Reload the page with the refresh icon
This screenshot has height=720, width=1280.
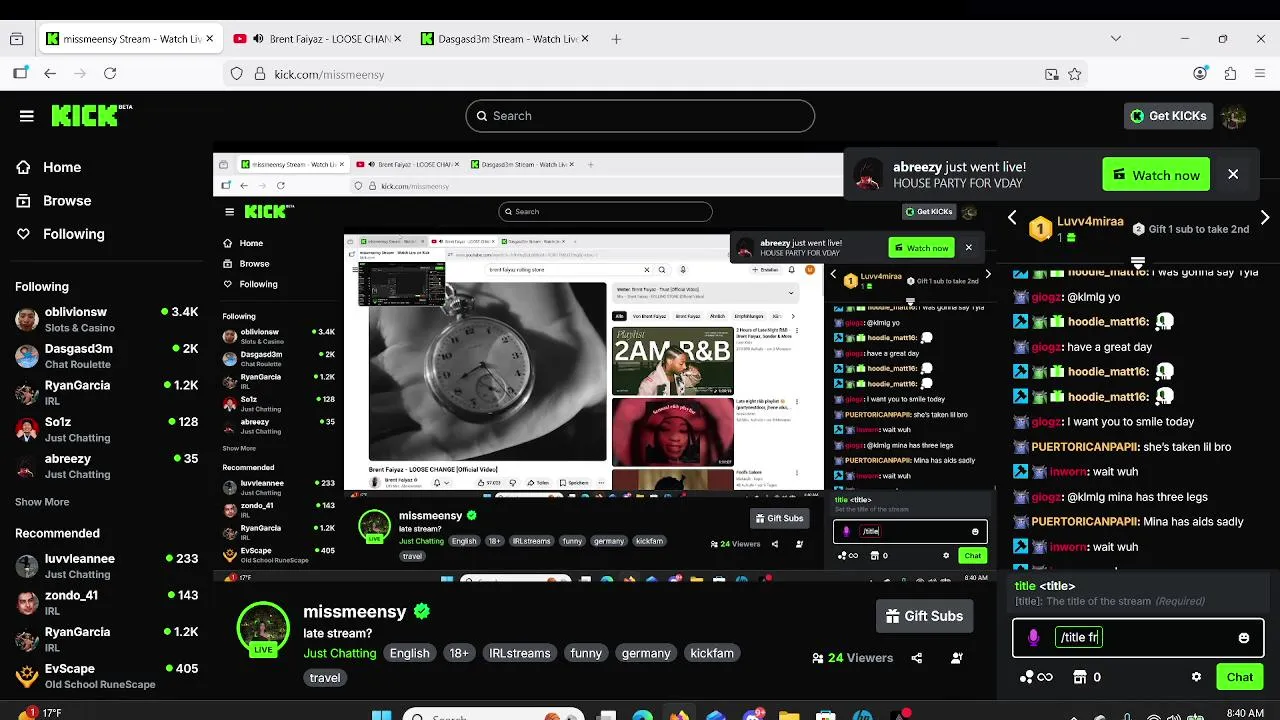coord(110,74)
